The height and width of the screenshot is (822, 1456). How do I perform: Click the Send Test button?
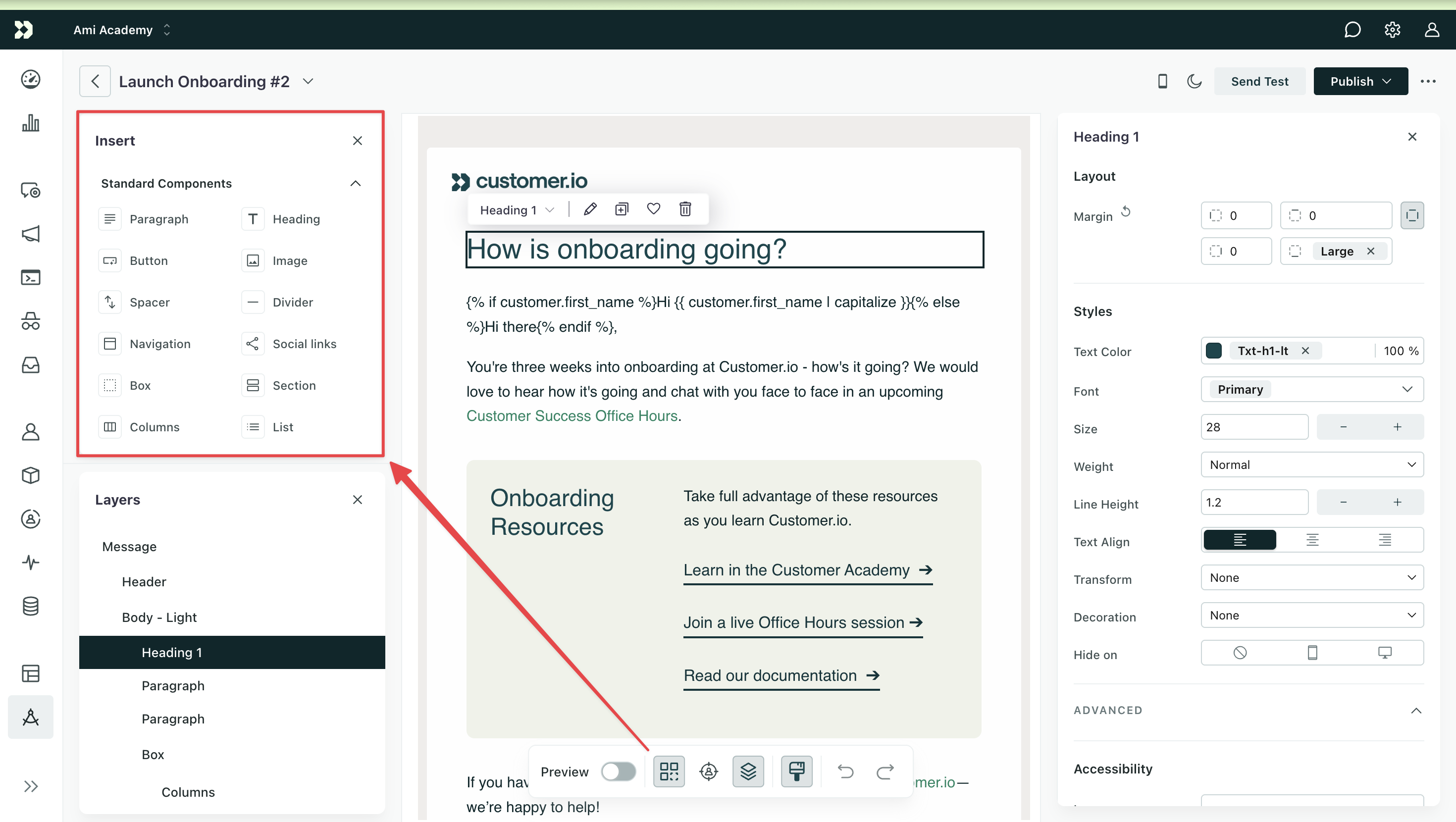[x=1259, y=81]
